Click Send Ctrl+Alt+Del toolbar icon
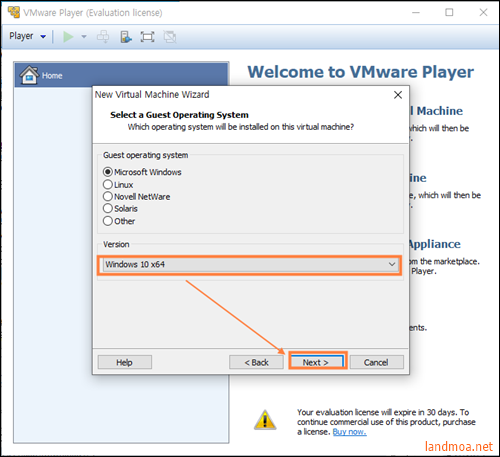 (x=103, y=37)
